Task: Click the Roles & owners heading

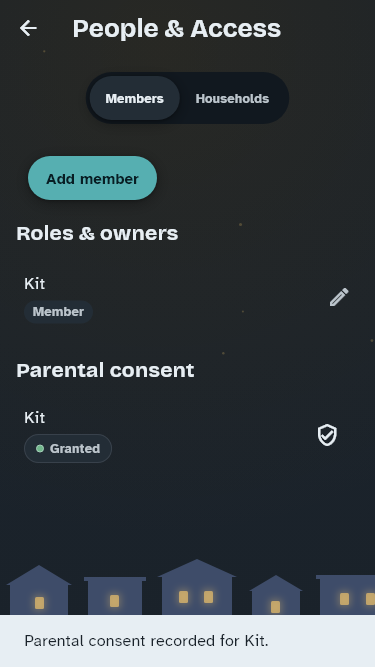Action: 97,233
